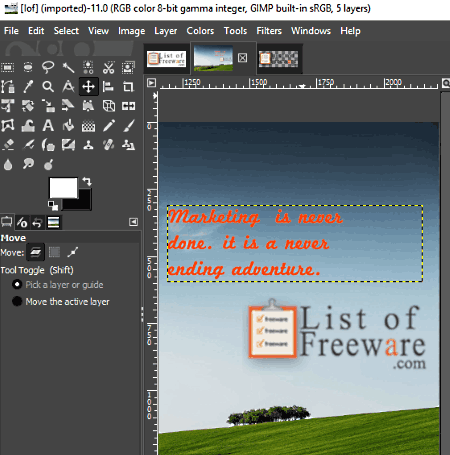Pick the Color Picker eyedropper tool
The height and width of the screenshot is (455, 450).
coord(28,87)
